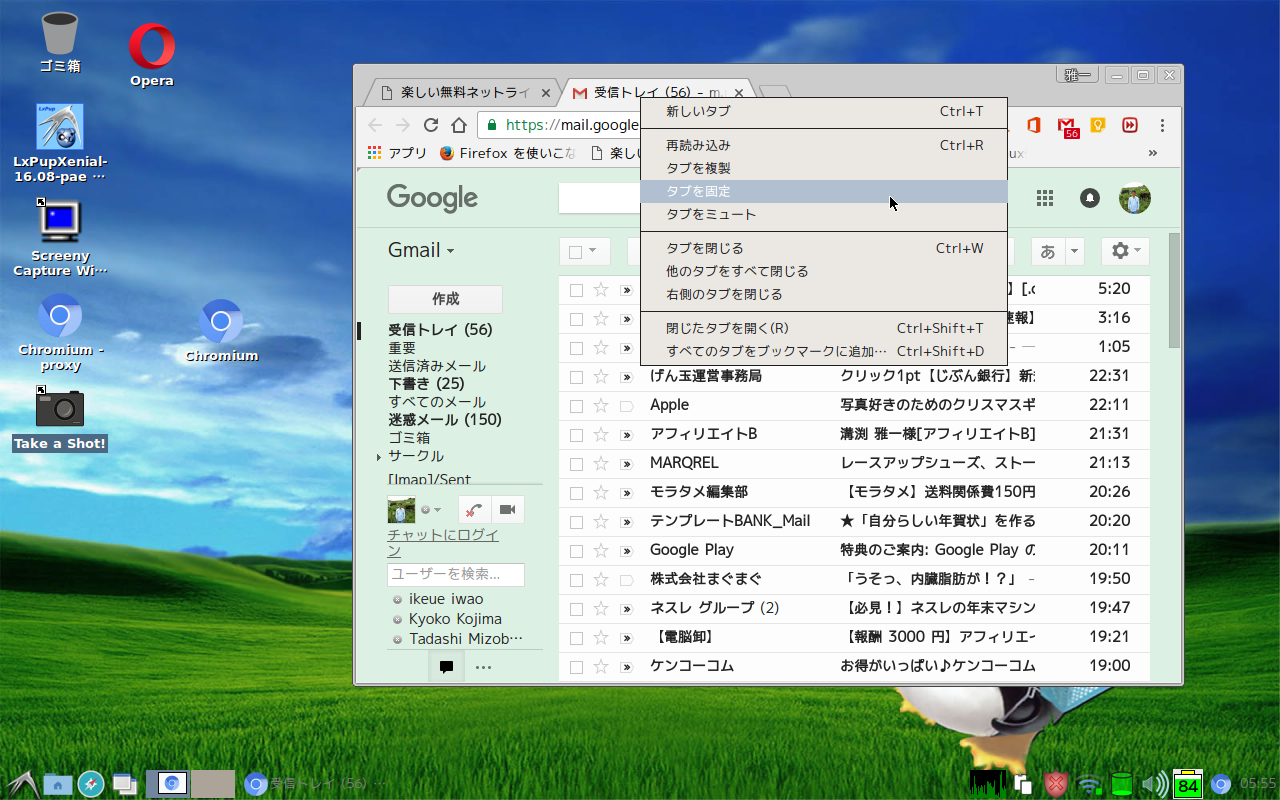Select the trash bin desktop icon
The image size is (1280, 800).
[x=60, y=42]
